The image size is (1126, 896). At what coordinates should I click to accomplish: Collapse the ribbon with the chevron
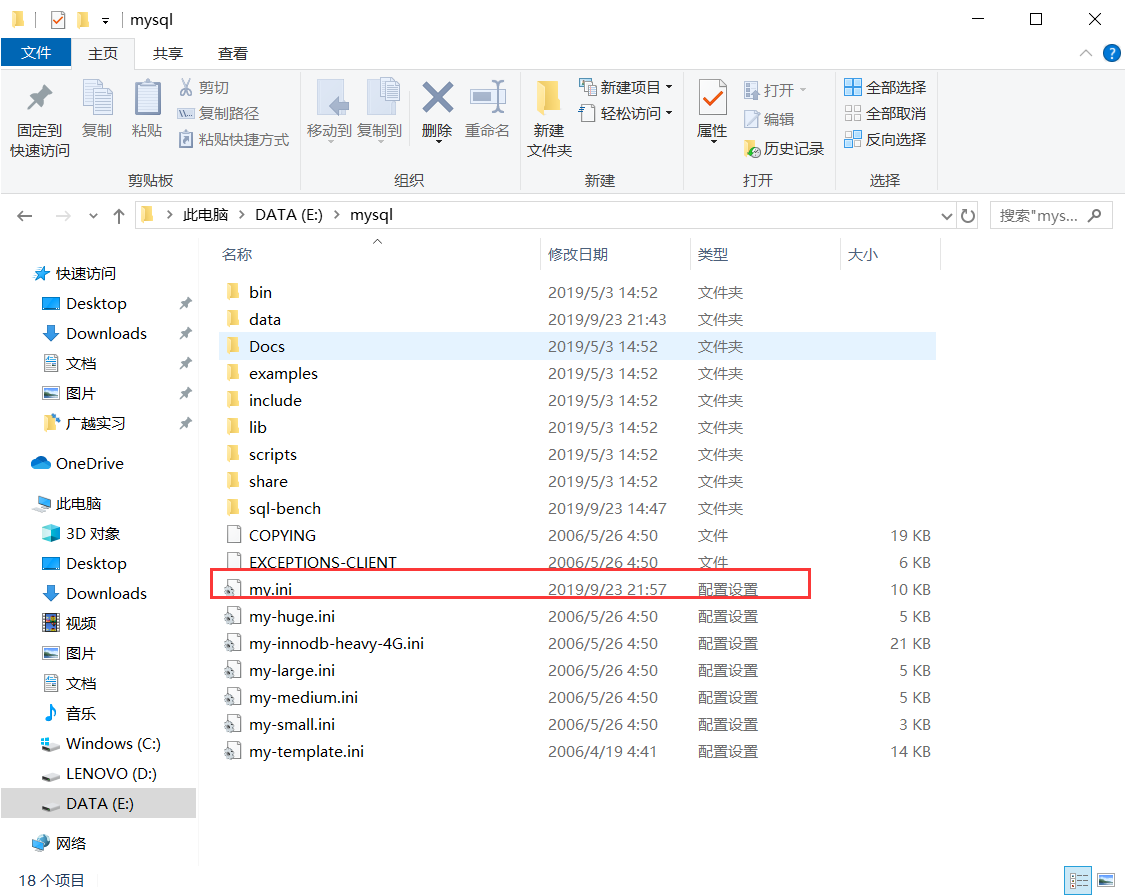tap(1086, 53)
